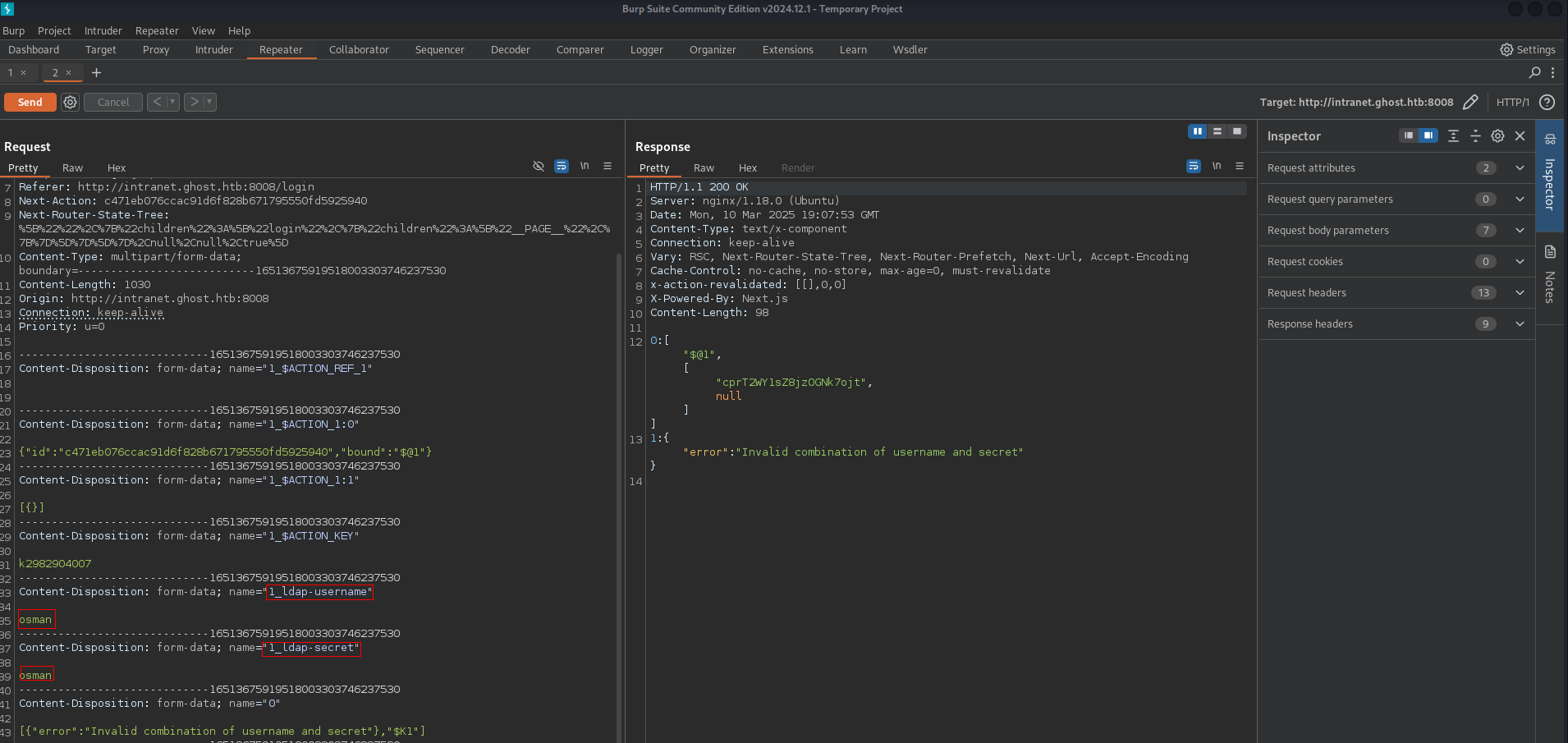Click ldap-username value 'osman' in request

pos(36,620)
